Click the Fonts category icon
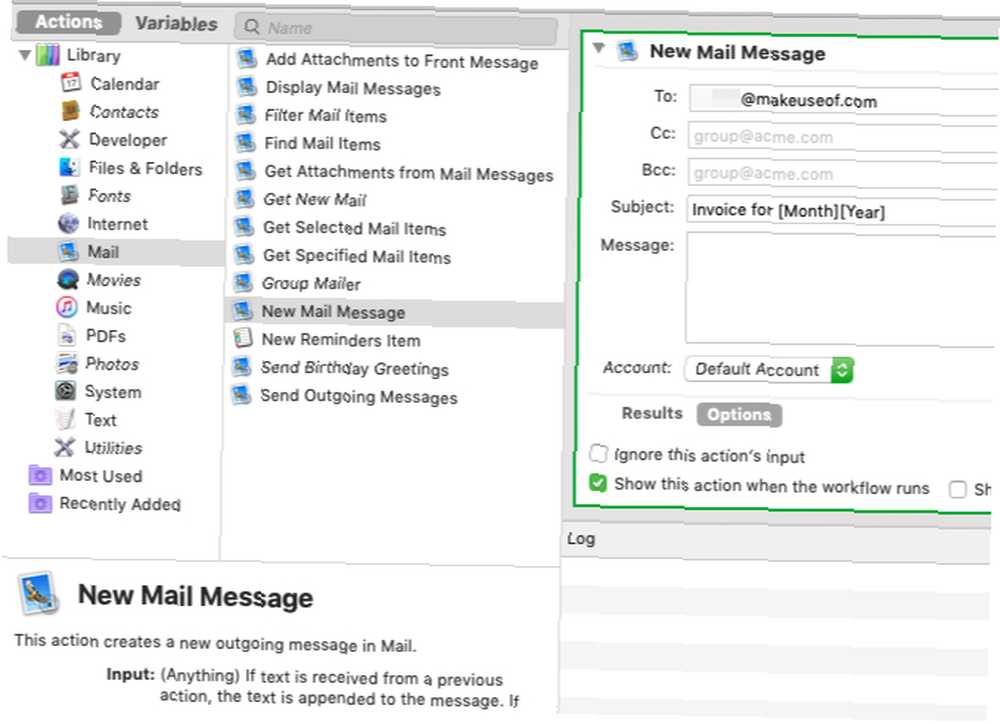The width and height of the screenshot is (1000, 724). (69, 195)
